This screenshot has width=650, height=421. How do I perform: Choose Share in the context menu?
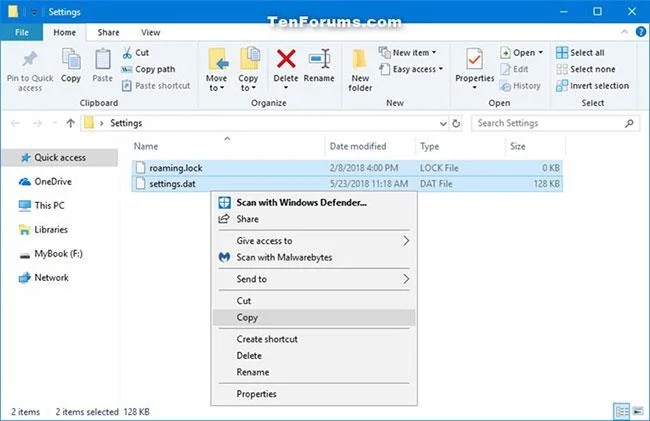coord(313,219)
